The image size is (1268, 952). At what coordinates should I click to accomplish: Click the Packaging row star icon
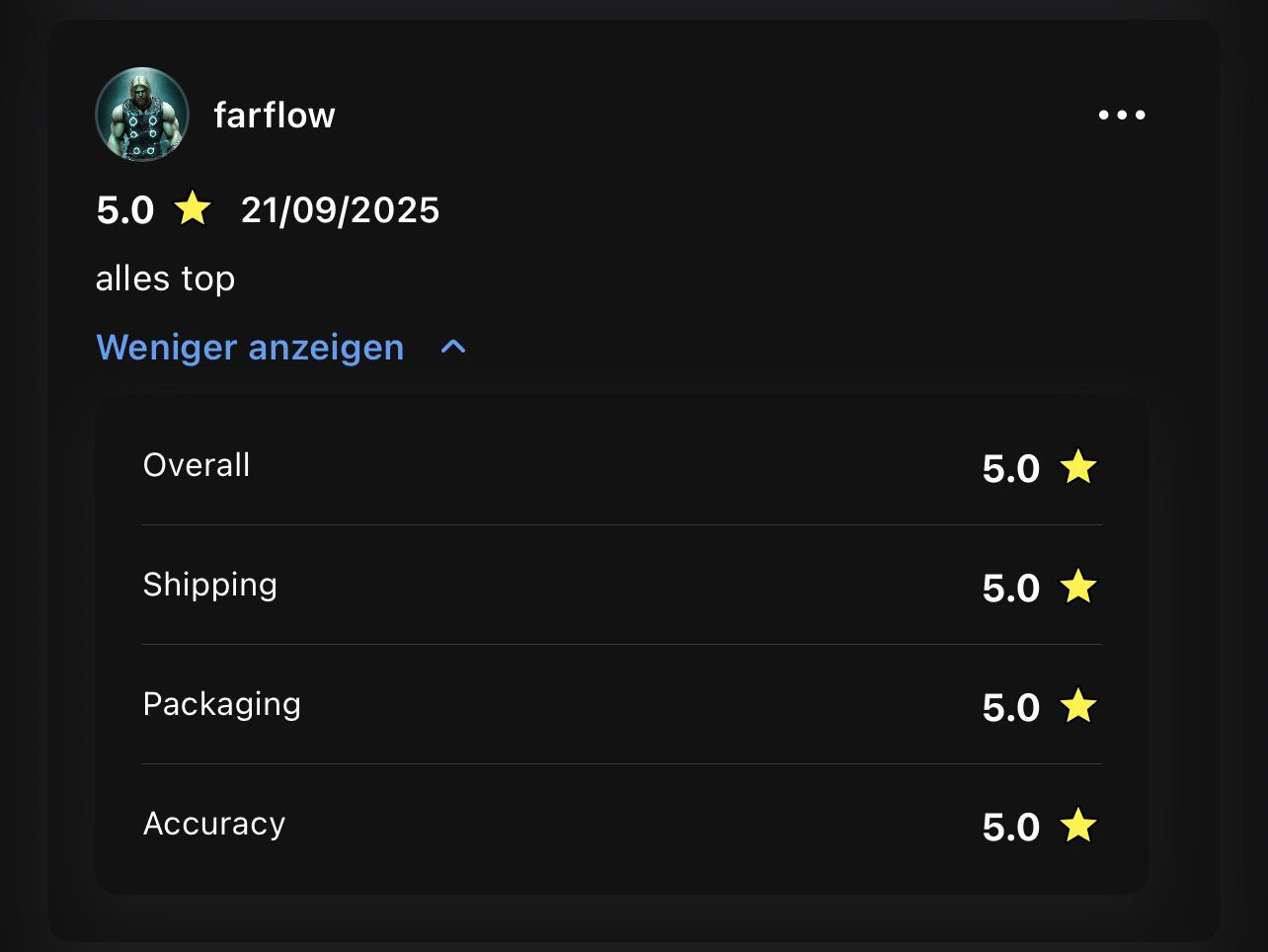coord(1078,706)
